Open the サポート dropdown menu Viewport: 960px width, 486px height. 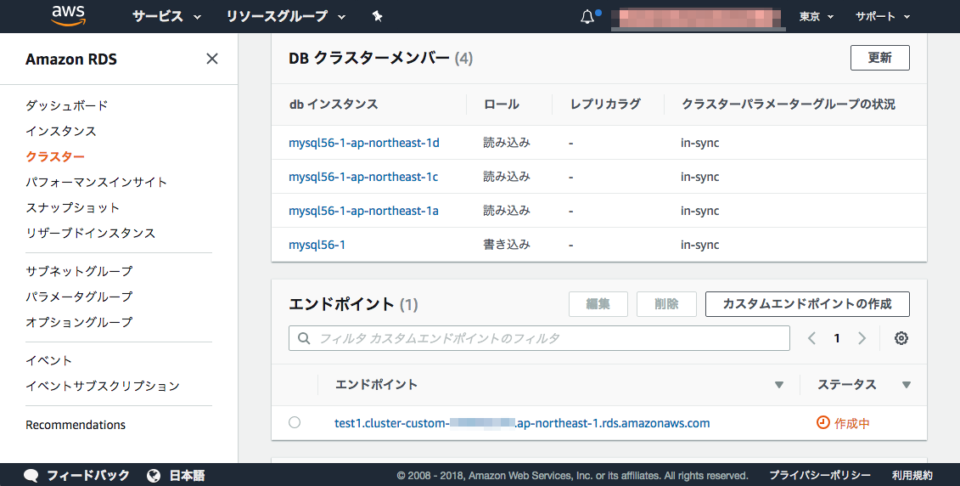click(883, 17)
